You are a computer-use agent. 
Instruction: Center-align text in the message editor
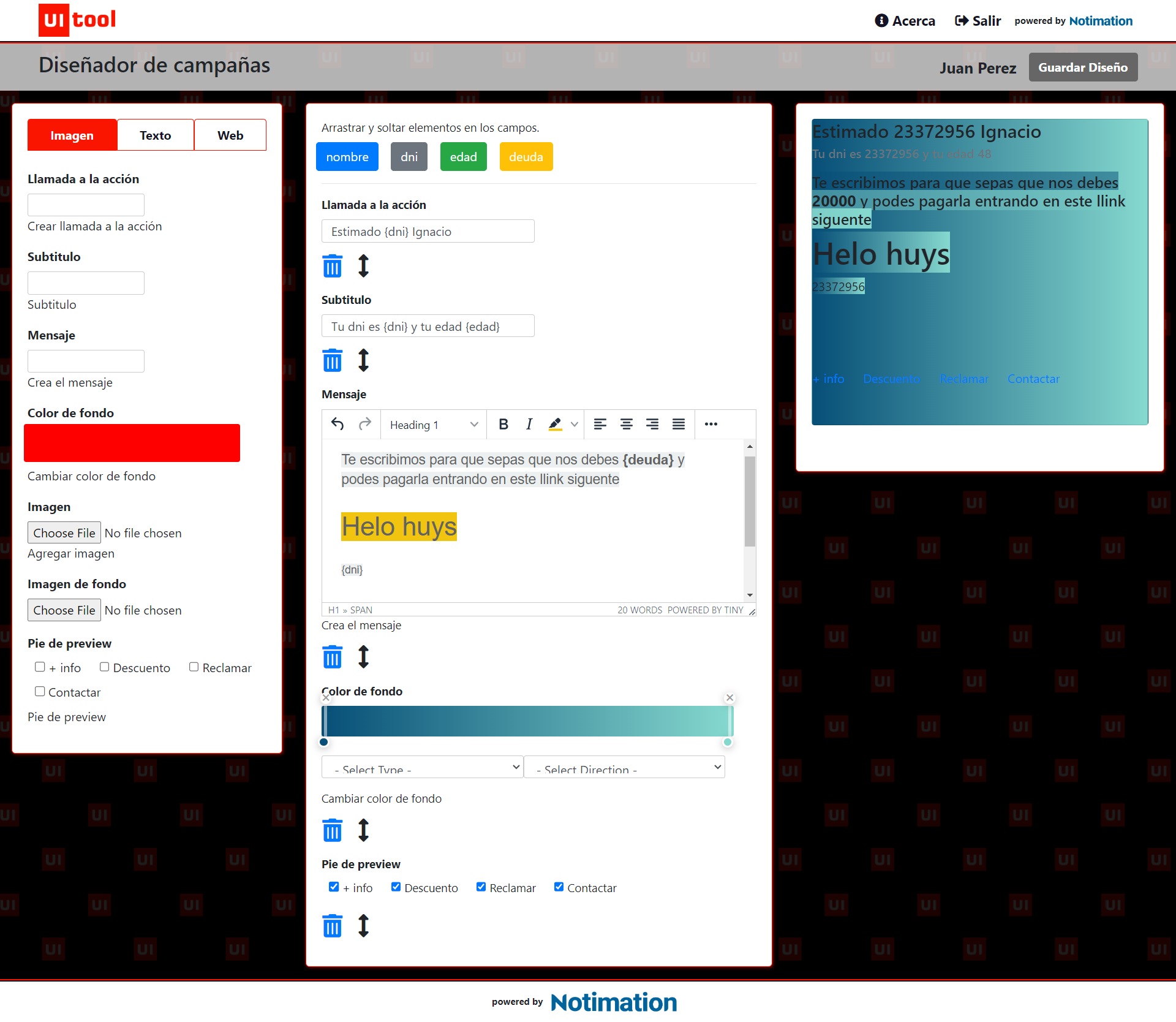[x=626, y=424]
